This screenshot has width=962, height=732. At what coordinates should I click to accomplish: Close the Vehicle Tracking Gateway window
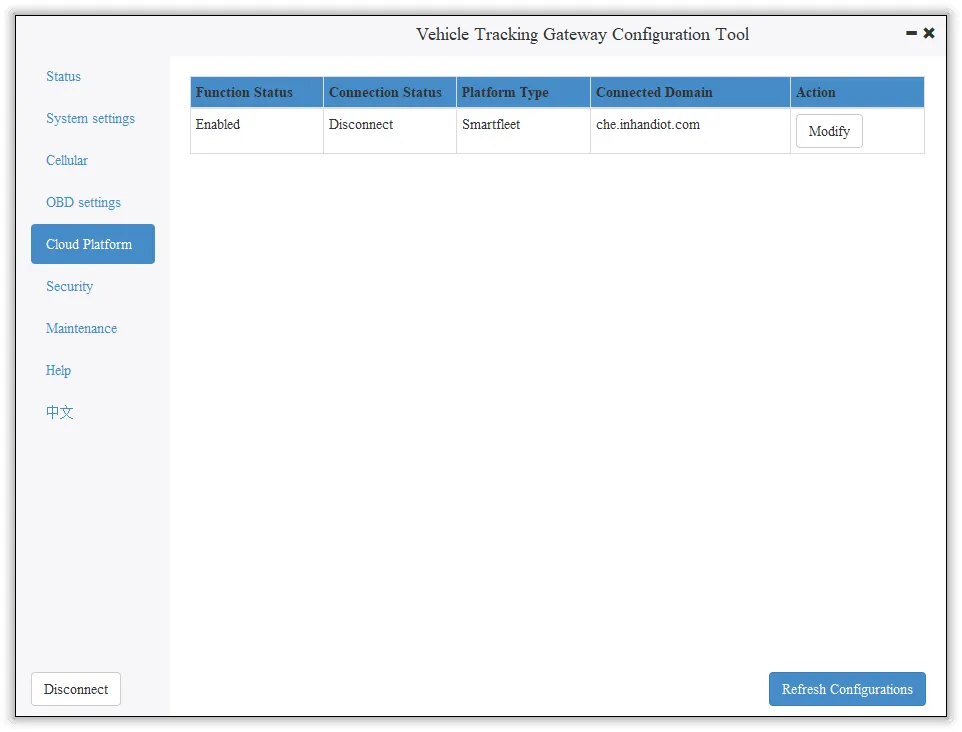point(929,33)
